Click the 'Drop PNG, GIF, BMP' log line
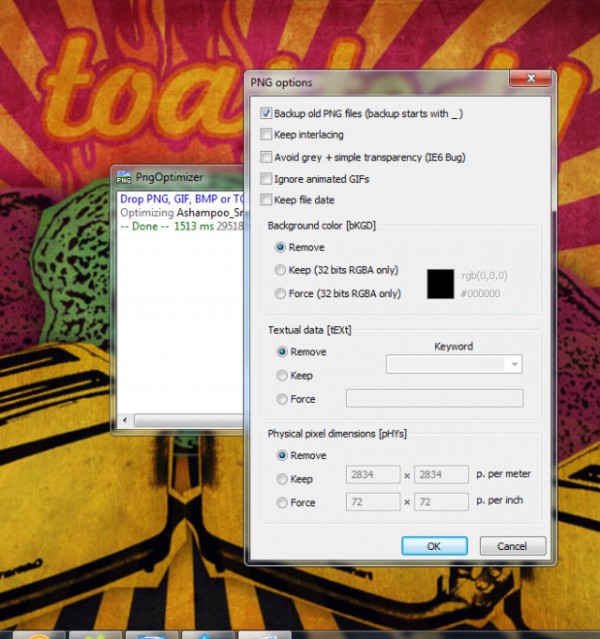This screenshot has width=600, height=639. [x=181, y=199]
